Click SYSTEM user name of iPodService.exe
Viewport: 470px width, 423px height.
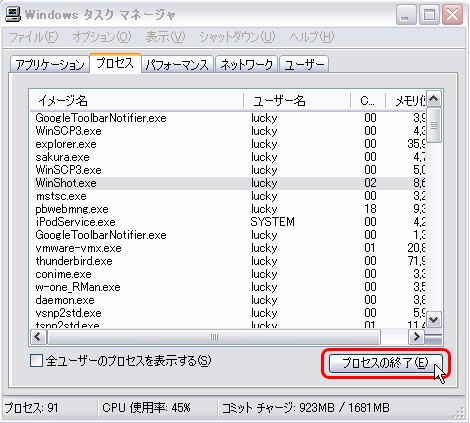pos(273,222)
